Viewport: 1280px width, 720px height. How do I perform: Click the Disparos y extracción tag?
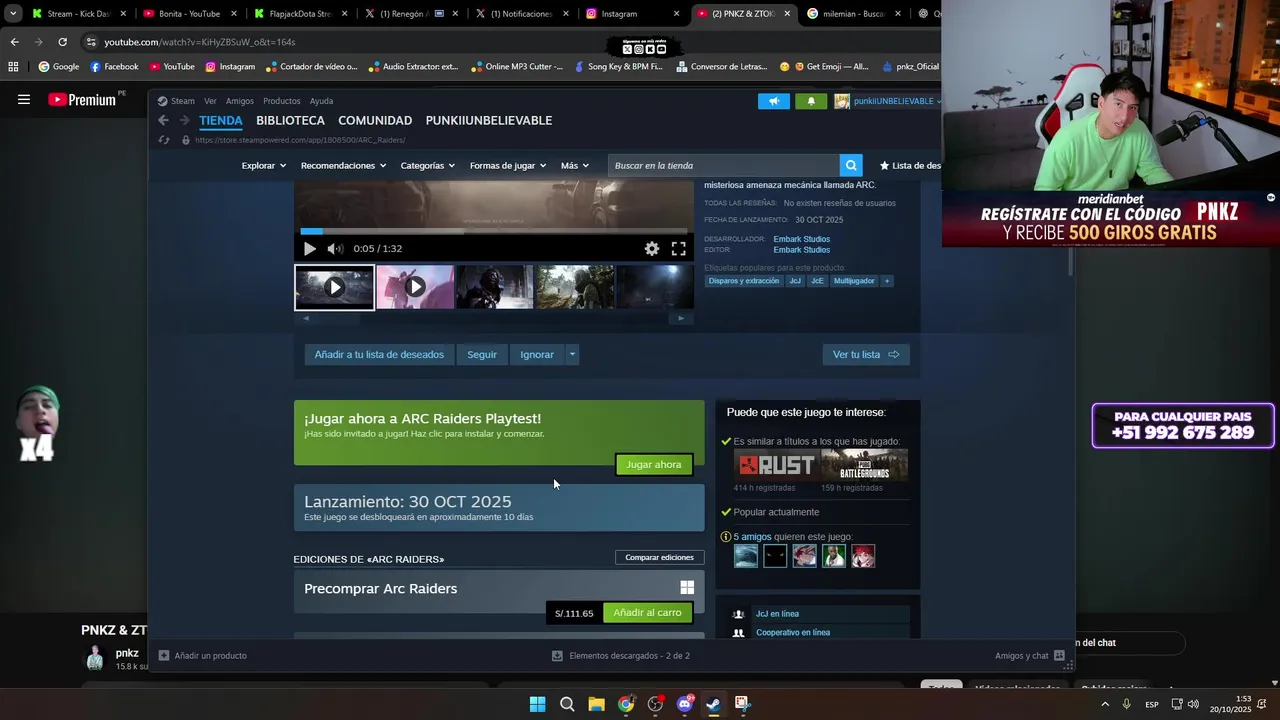coord(744,281)
